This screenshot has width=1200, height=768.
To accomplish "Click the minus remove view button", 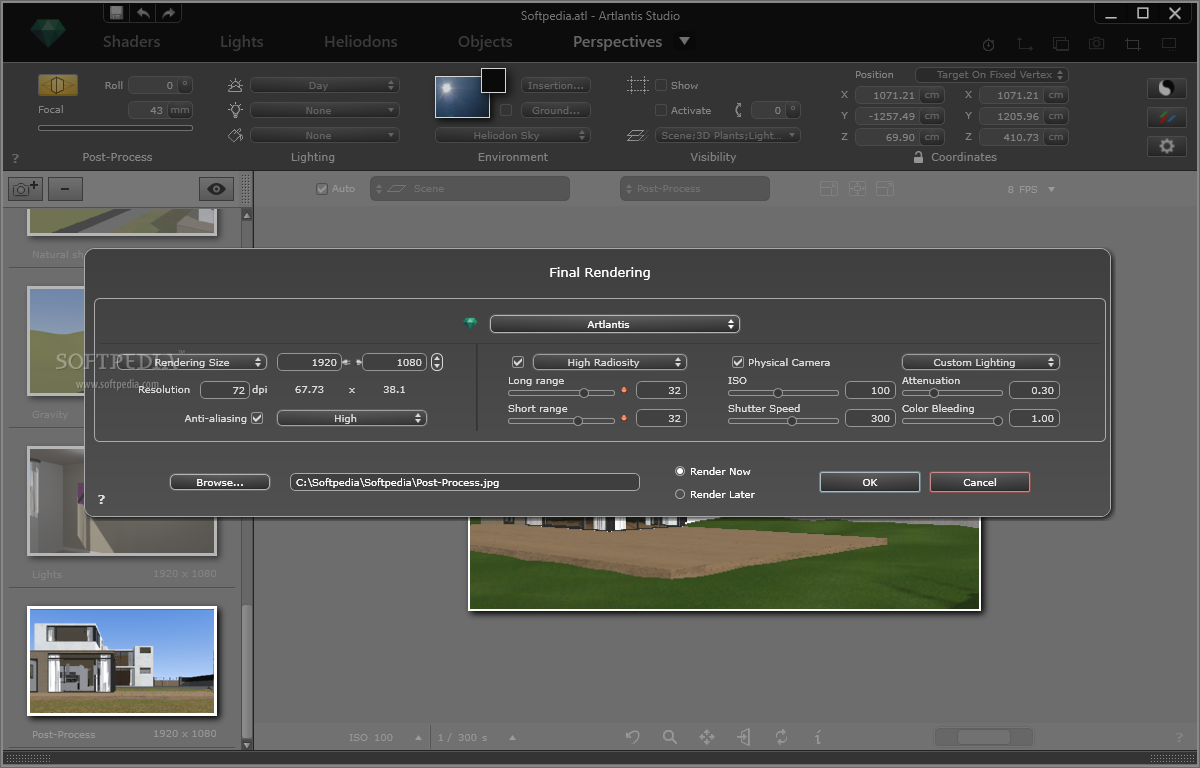I will [x=65, y=188].
